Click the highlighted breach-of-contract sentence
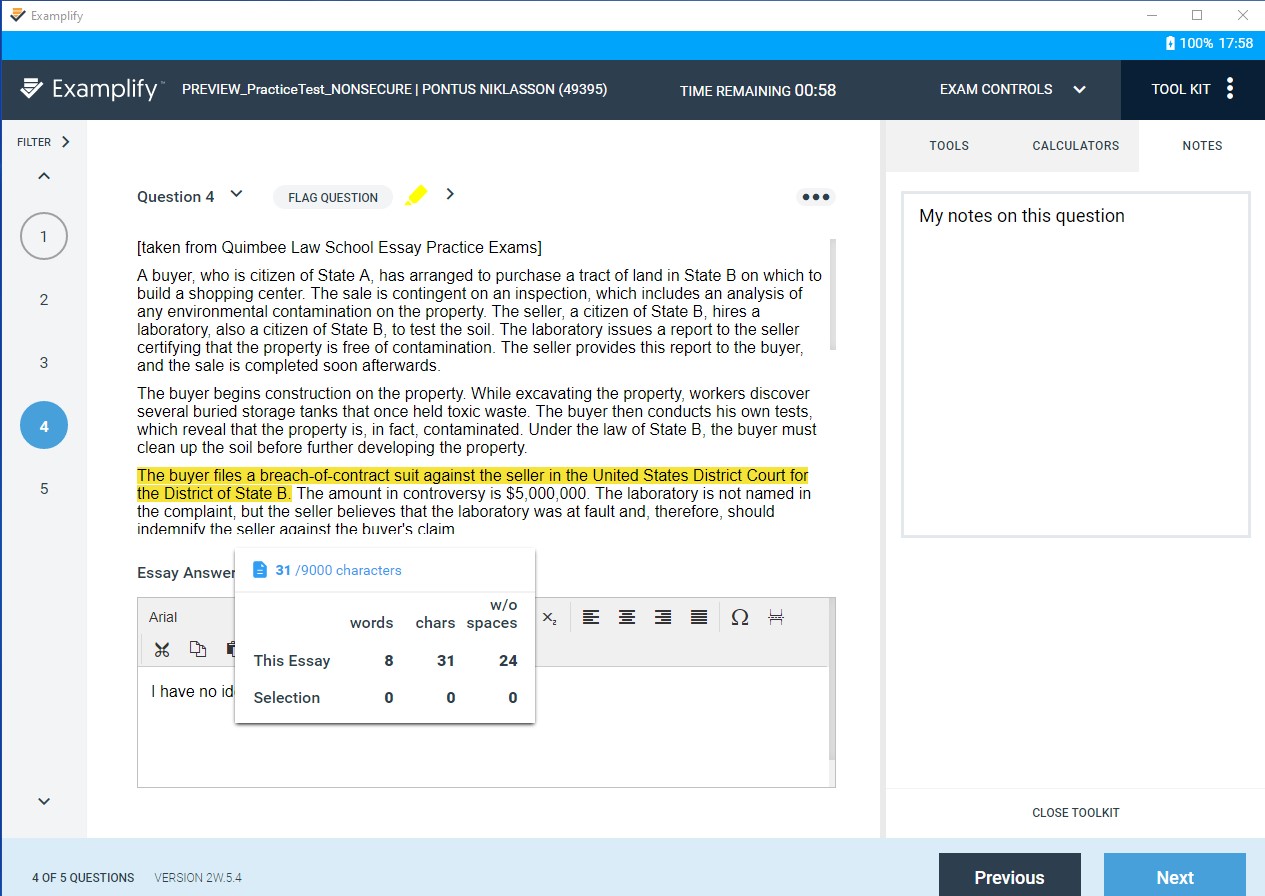Viewport: 1265px width, 896px height. tap(472, 484)
